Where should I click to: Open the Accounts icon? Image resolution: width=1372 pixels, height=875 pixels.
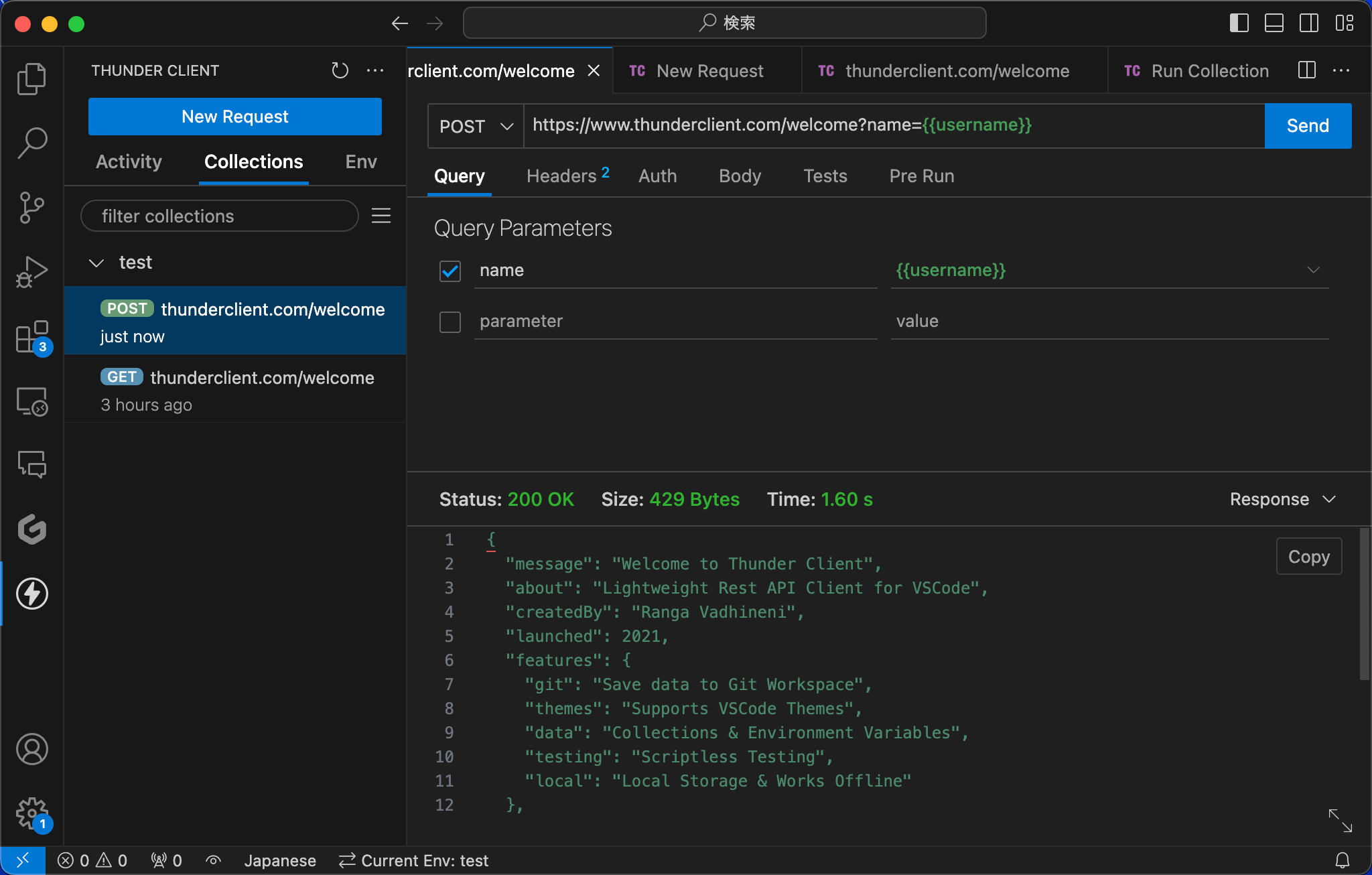(x=31, y=749)
